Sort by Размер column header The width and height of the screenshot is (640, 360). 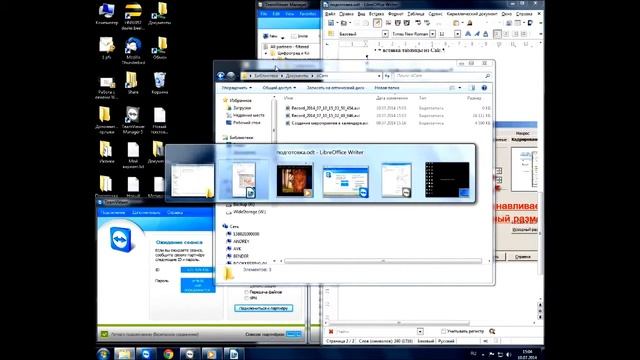[474, 98]
